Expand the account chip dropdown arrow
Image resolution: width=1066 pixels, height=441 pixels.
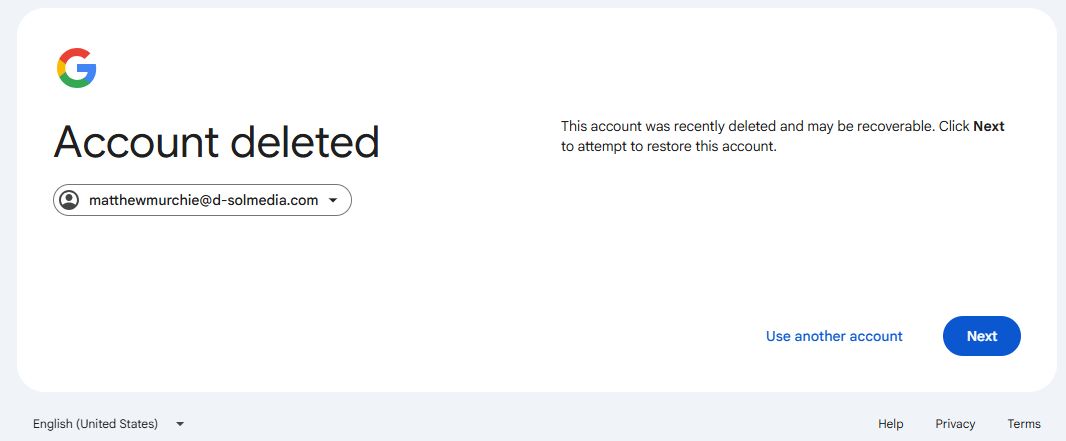coord(333,200)
